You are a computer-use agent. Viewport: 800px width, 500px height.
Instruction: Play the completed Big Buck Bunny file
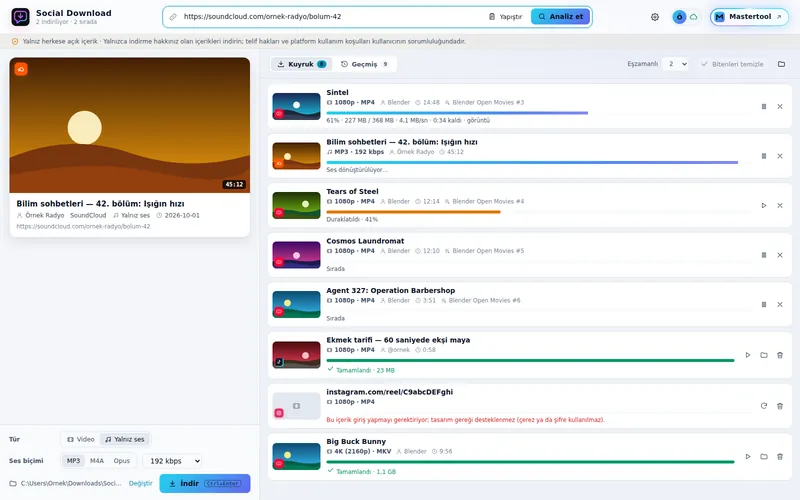pos(747,457)
